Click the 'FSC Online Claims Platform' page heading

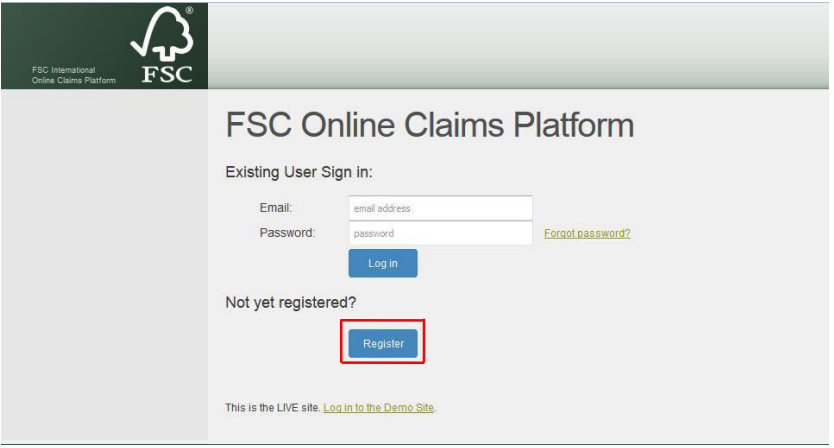[x=430, y=125]
